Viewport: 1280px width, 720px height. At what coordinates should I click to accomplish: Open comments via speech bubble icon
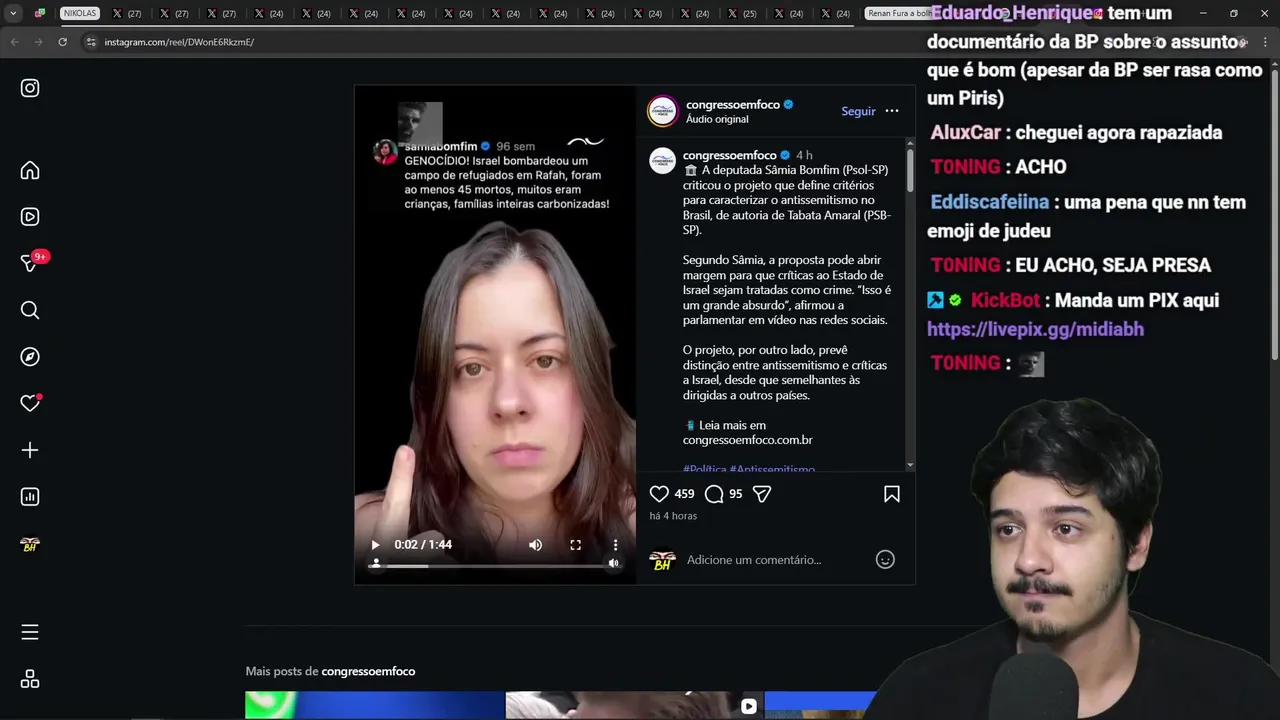714,494
